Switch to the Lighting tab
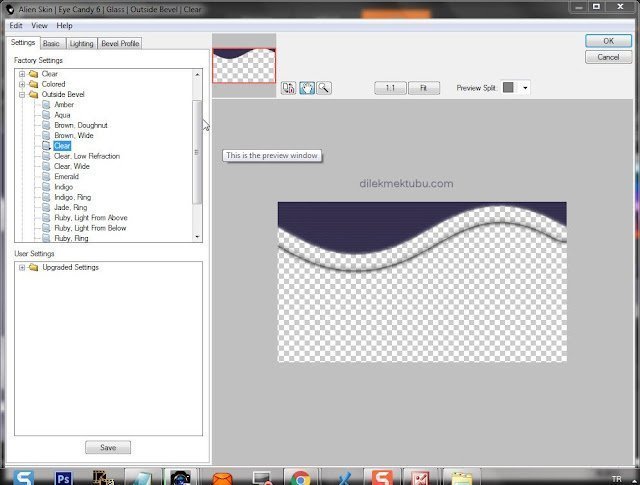This screenshot has width=640, height=485. [x=81, y=44]
